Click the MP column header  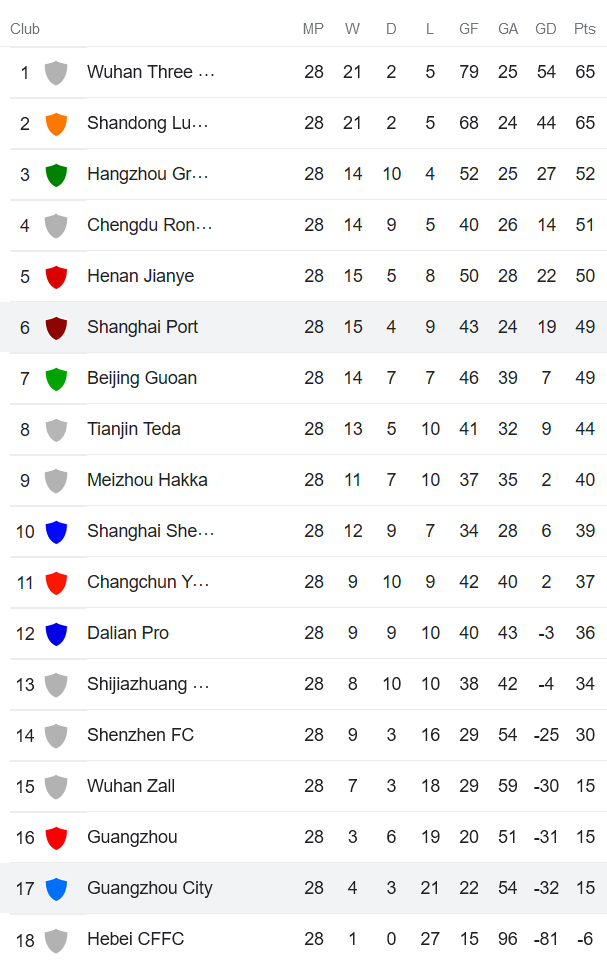313,29
